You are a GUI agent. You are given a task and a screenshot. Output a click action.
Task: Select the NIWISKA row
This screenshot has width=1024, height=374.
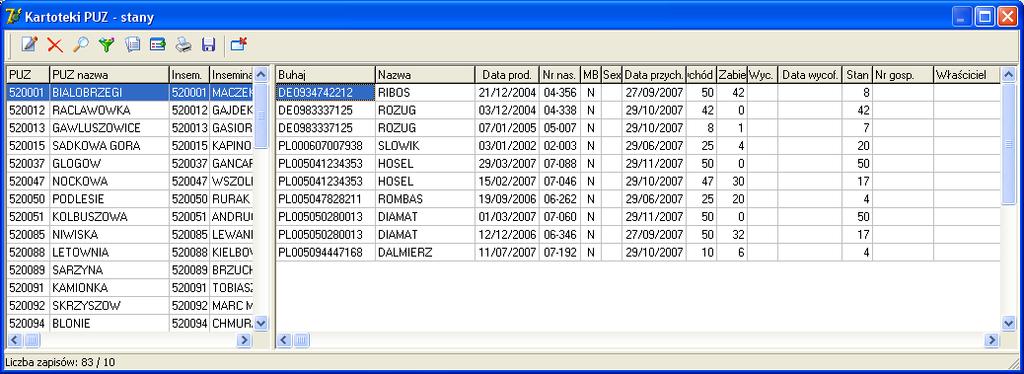click(x=130, y=234)
